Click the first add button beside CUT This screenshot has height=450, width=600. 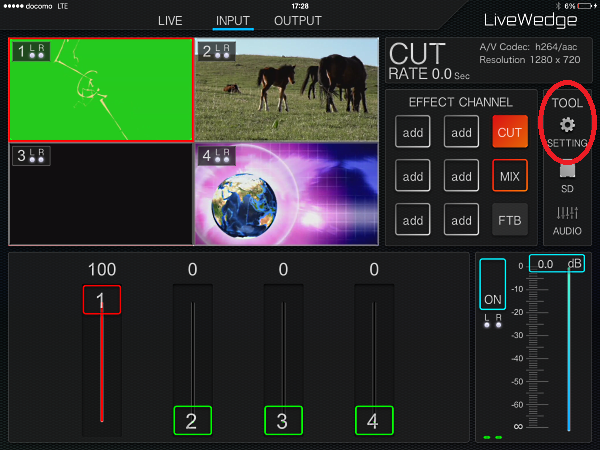pyautogui.click(x=412, y=132)
